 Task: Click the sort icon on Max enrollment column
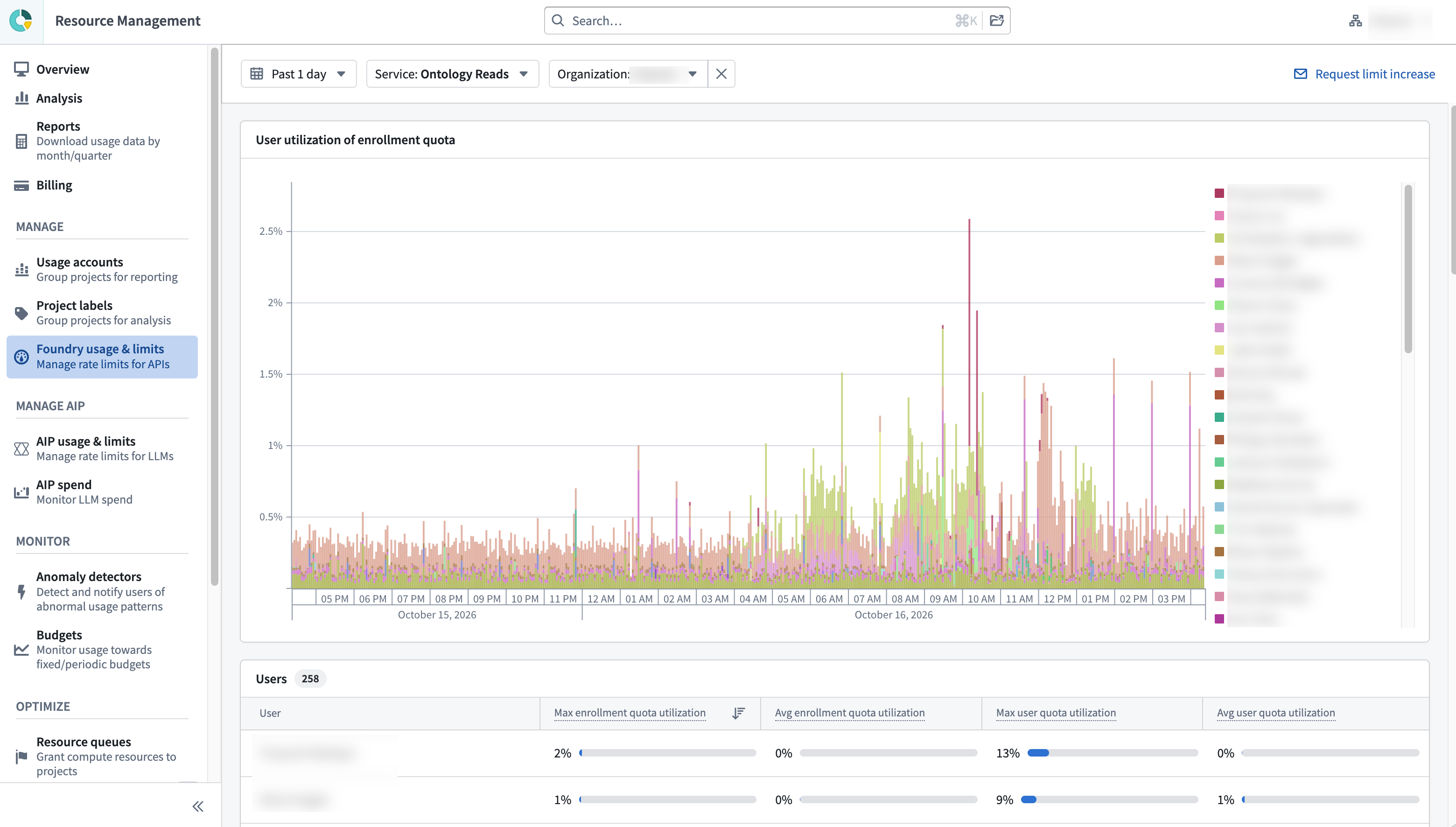738,713
